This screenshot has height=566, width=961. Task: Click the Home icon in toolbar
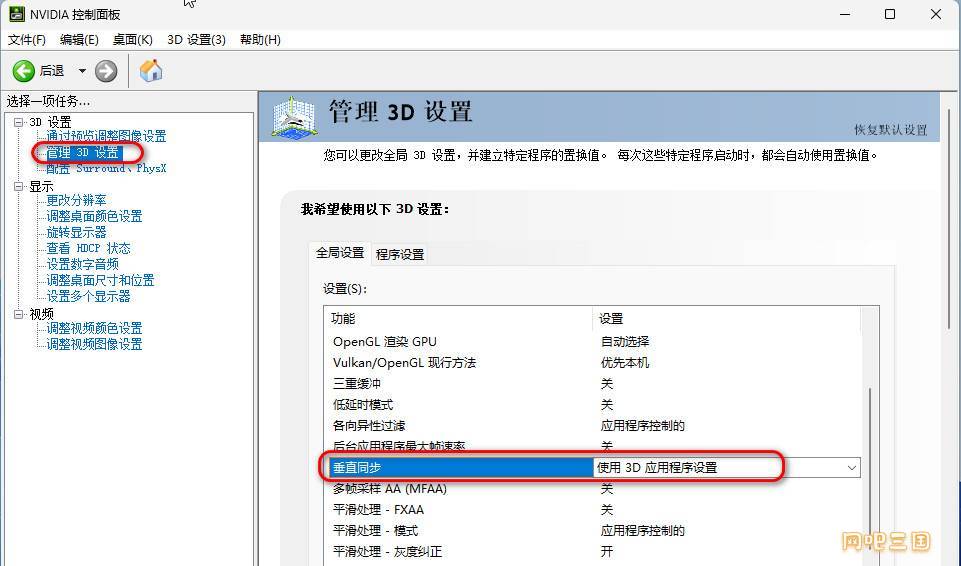tap(151, 71)
